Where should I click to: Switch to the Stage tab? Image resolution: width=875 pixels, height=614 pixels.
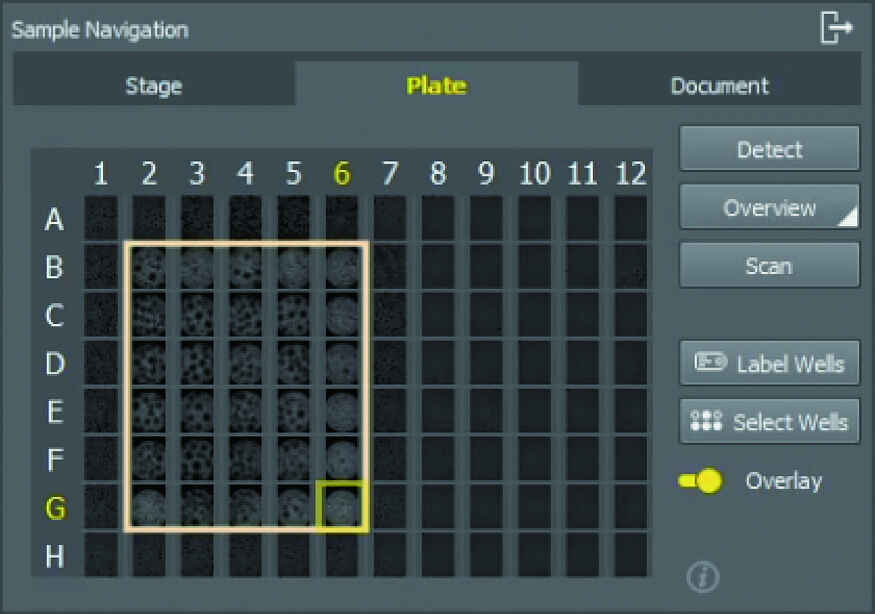[x=153, y=86]
